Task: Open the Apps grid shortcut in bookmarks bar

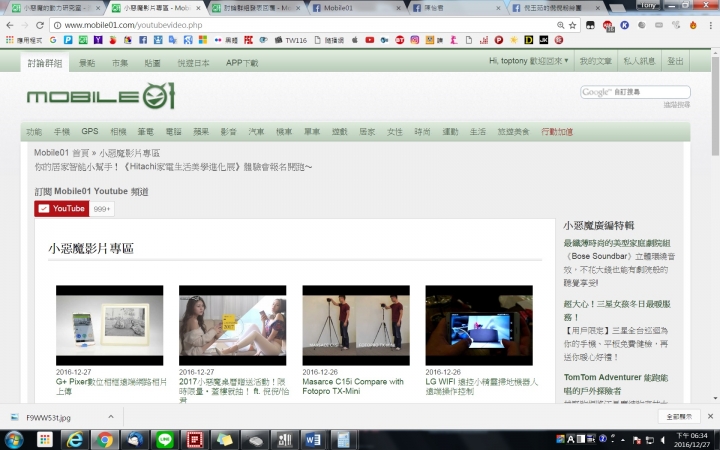Action: (x=24, y=40)
